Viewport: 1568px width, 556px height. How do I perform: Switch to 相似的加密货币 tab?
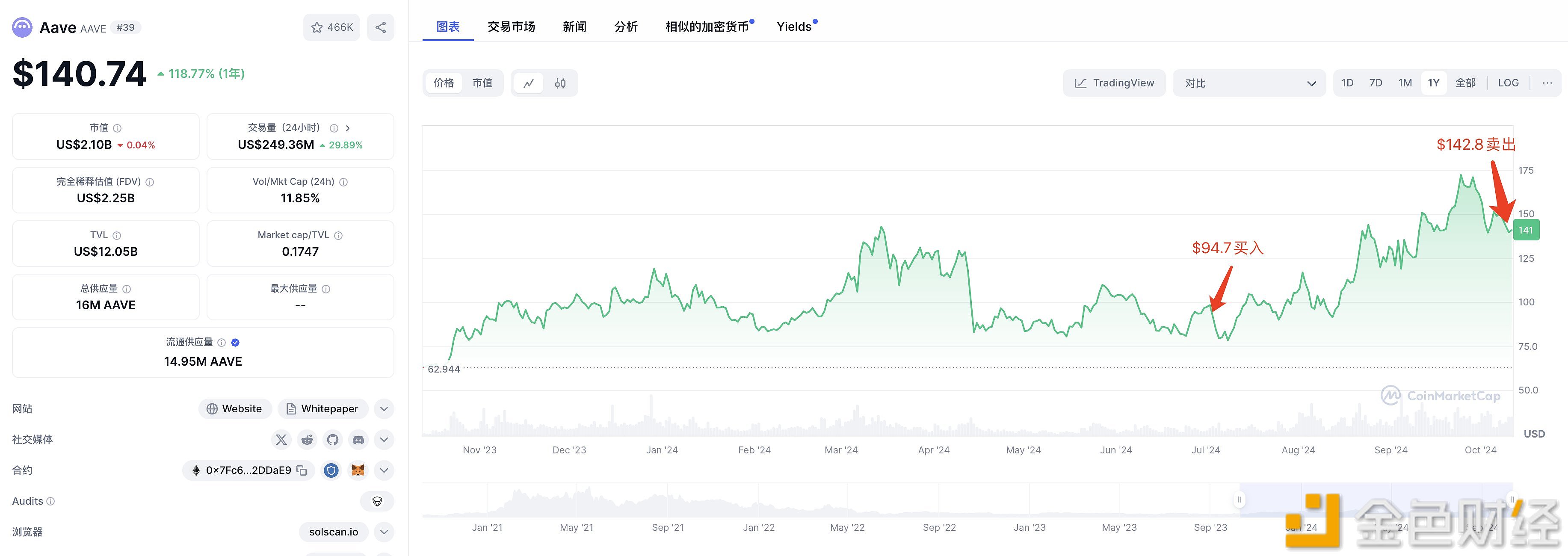click(x=707, y=27)
